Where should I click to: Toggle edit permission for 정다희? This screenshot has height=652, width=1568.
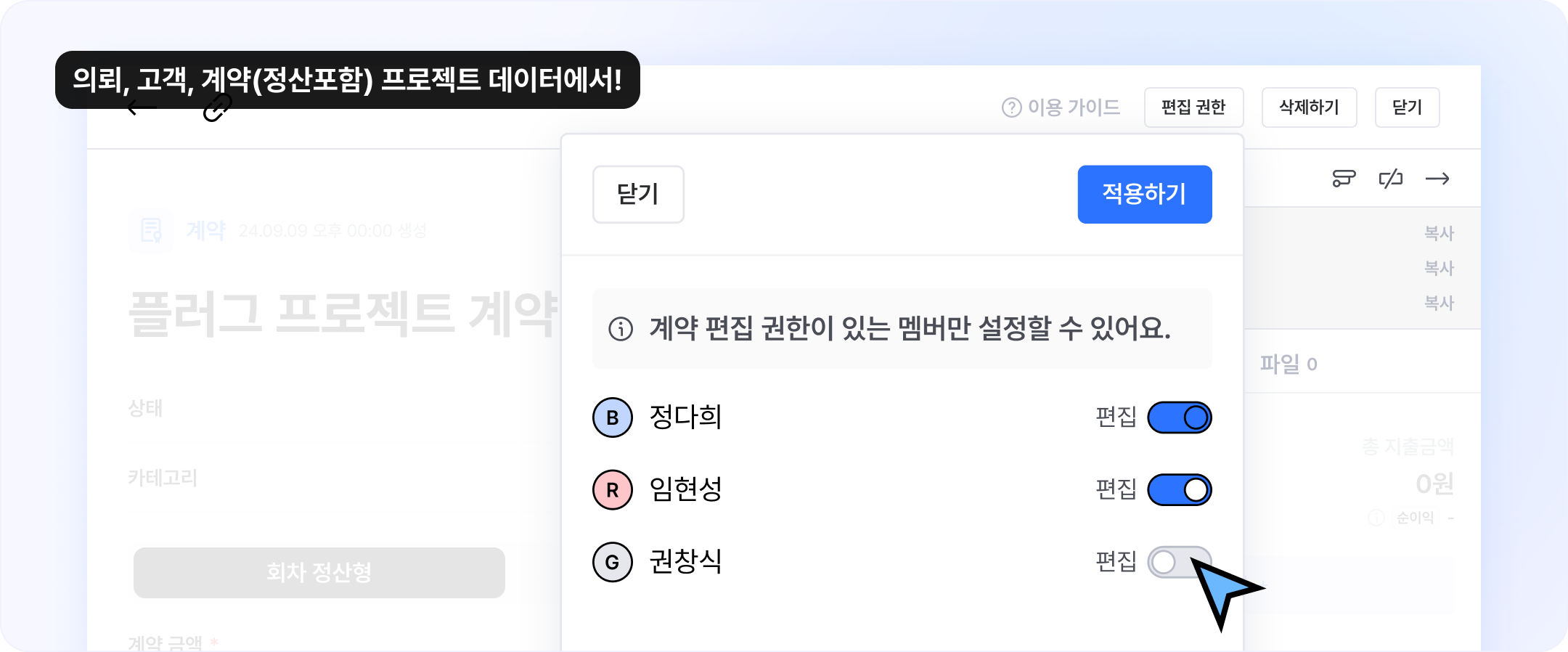(x=1179, y=417)
